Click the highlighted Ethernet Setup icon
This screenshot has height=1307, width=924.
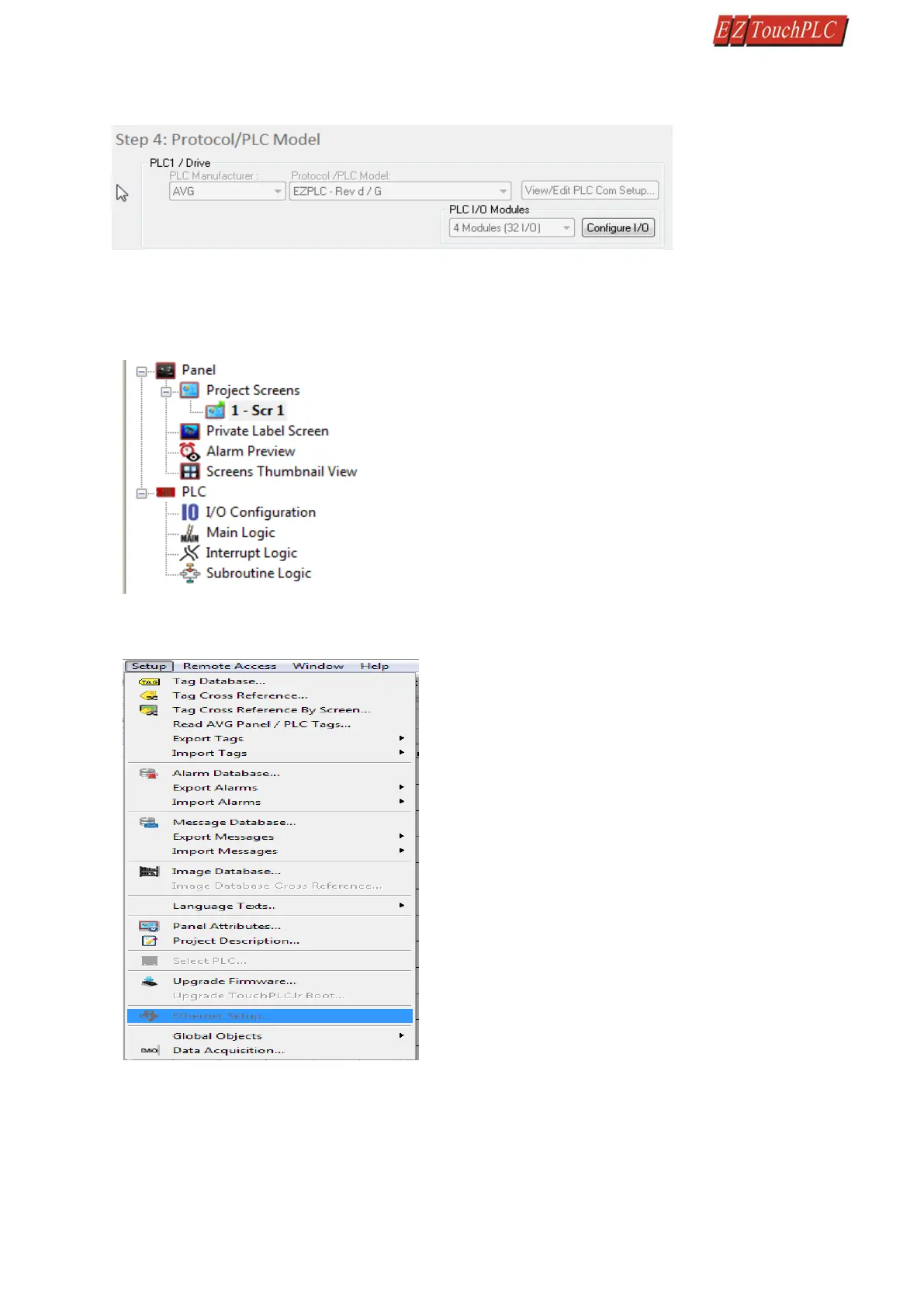click(x=149, y=1016)
